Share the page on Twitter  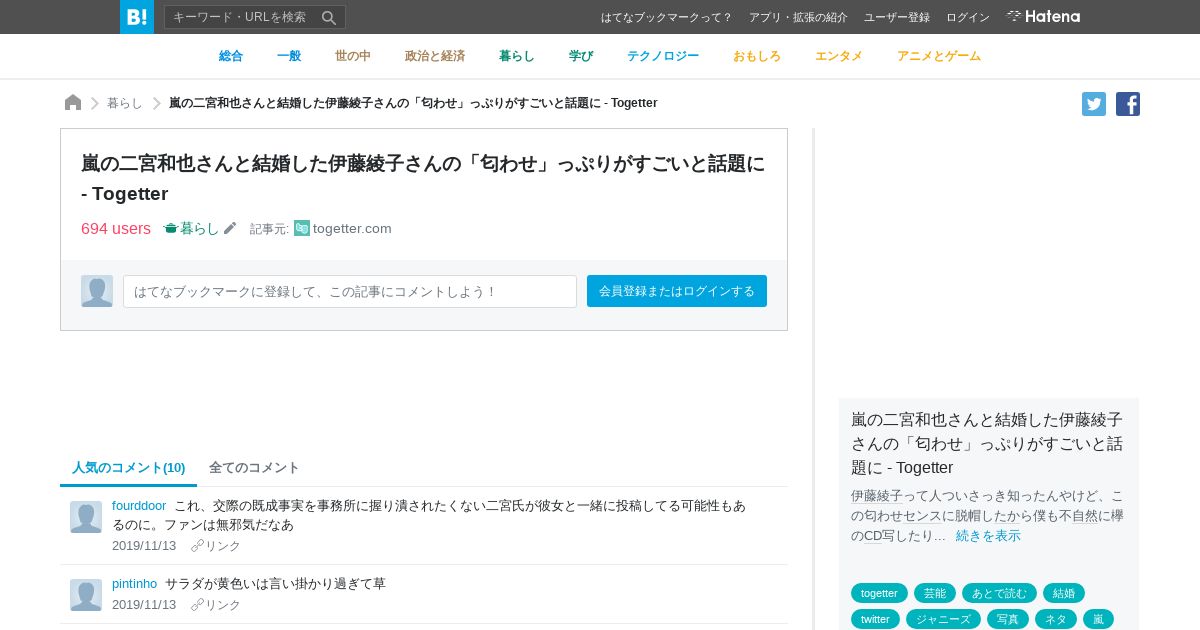point(1094,104)
